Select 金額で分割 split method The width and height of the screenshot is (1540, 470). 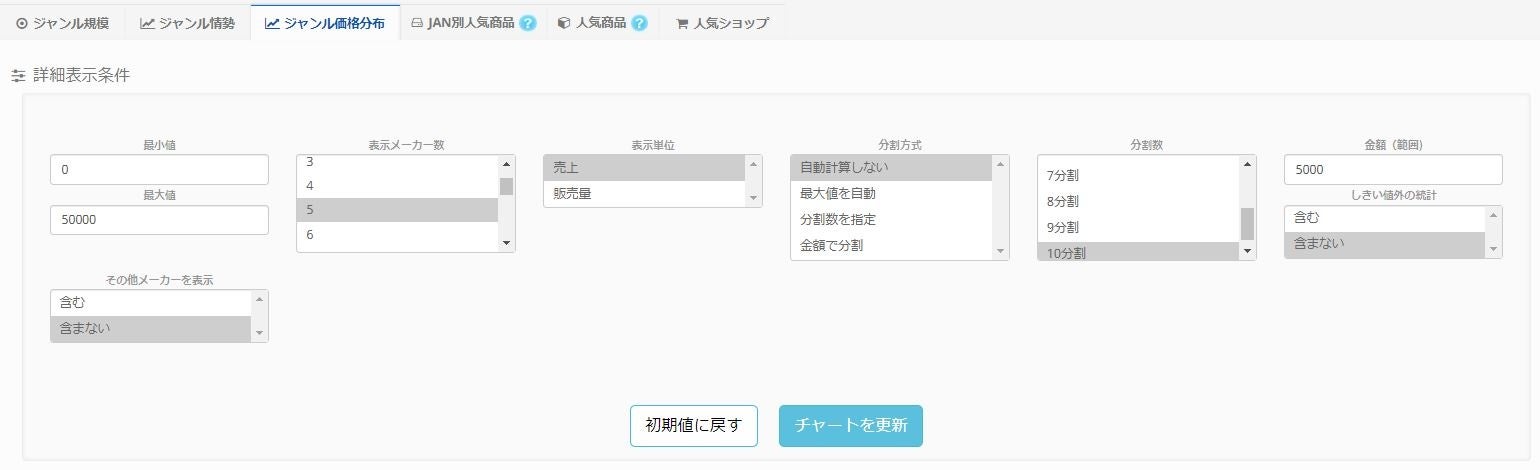890,245
